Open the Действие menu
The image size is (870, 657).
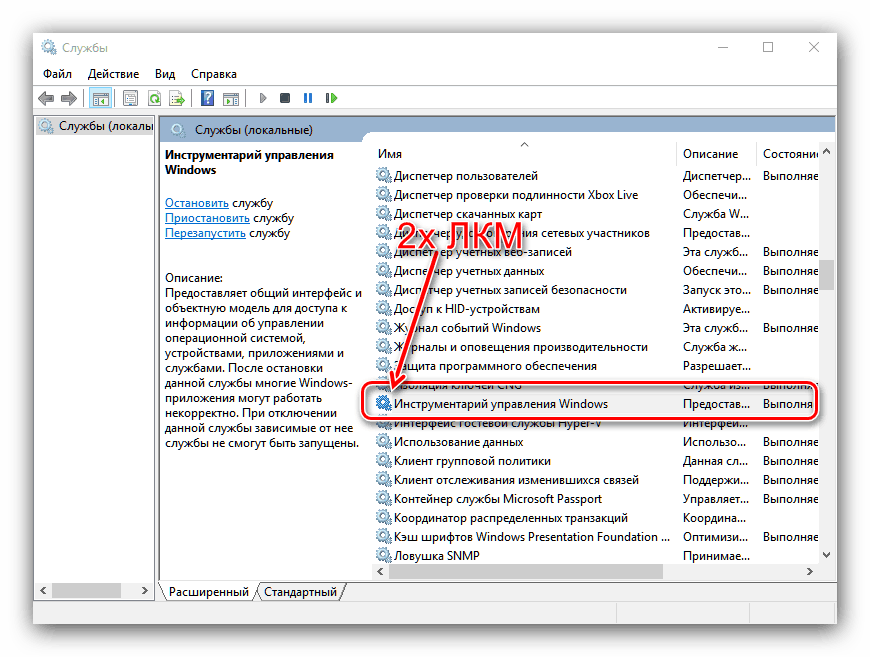[x=113, y=74]
